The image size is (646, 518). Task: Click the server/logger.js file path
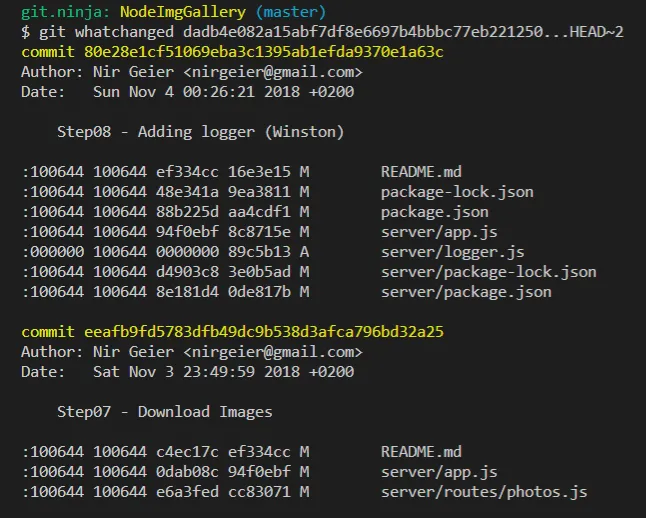coord(452,251)
